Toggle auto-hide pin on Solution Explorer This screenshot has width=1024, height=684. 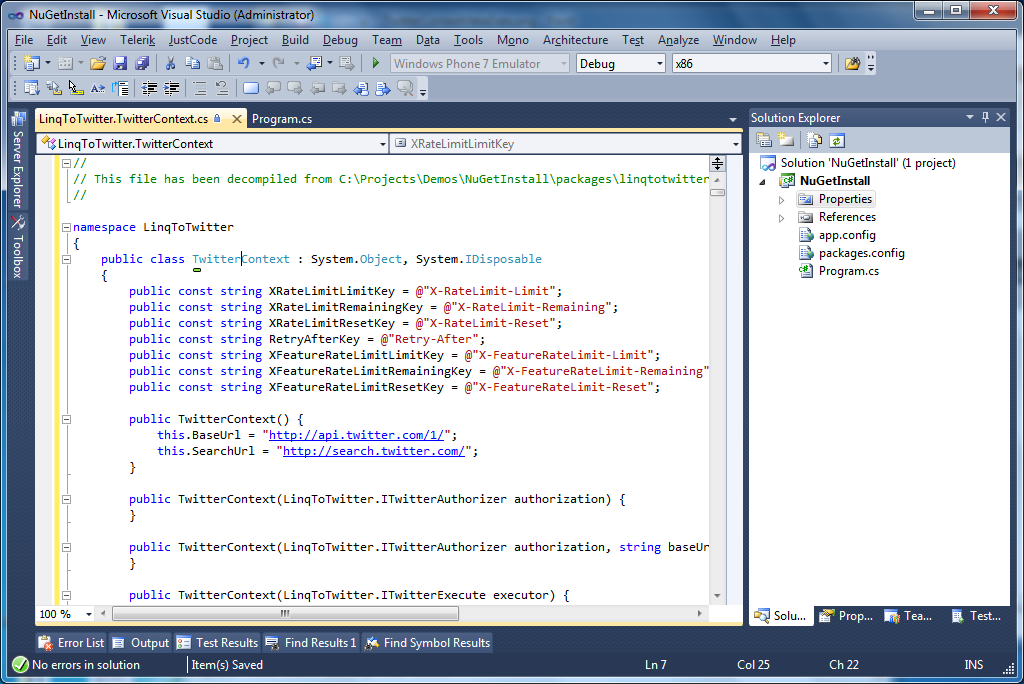point(985,117)
